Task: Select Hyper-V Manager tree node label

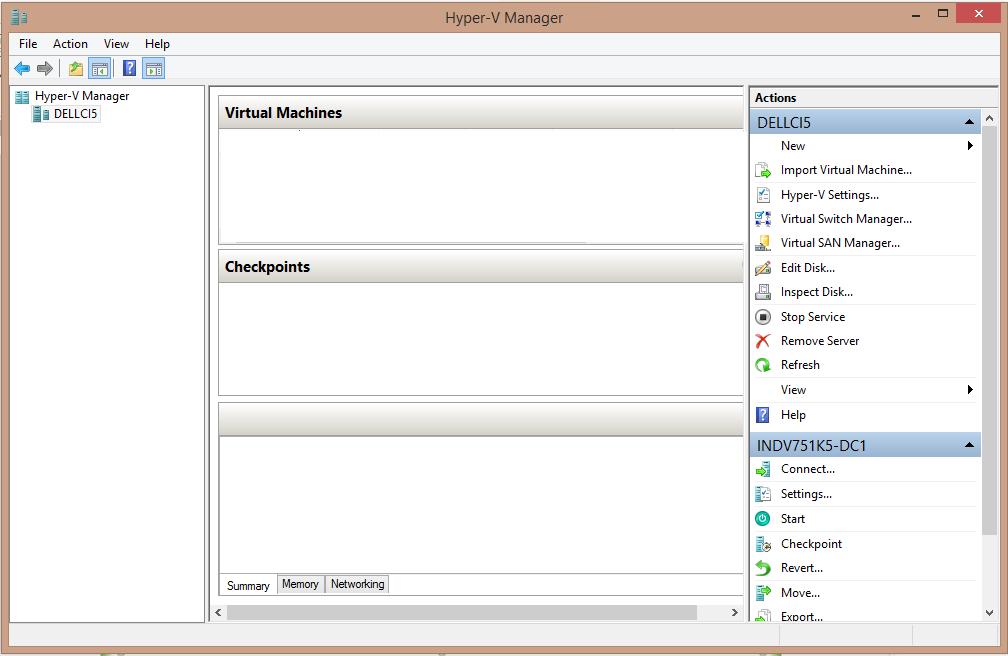Action: (x=82, y=96)
